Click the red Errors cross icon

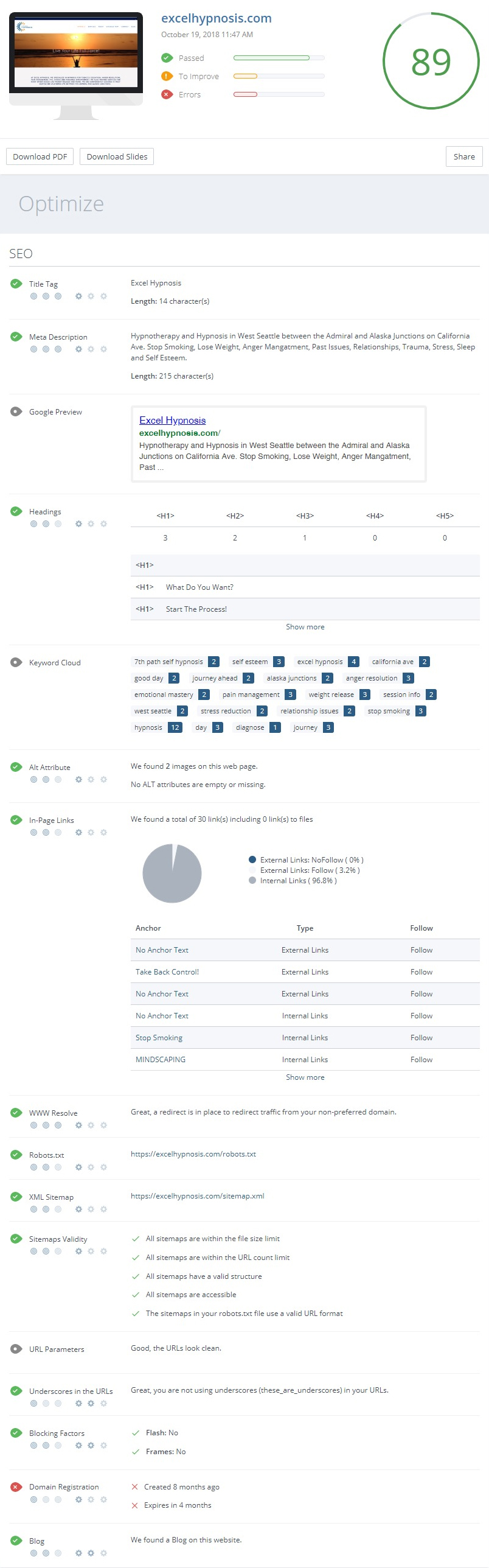[x=167, y=94]
